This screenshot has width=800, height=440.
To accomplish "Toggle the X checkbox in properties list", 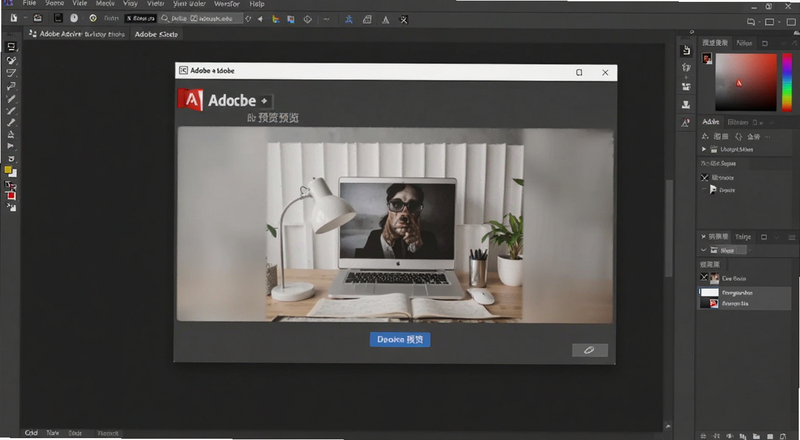I will coord(705,177).
